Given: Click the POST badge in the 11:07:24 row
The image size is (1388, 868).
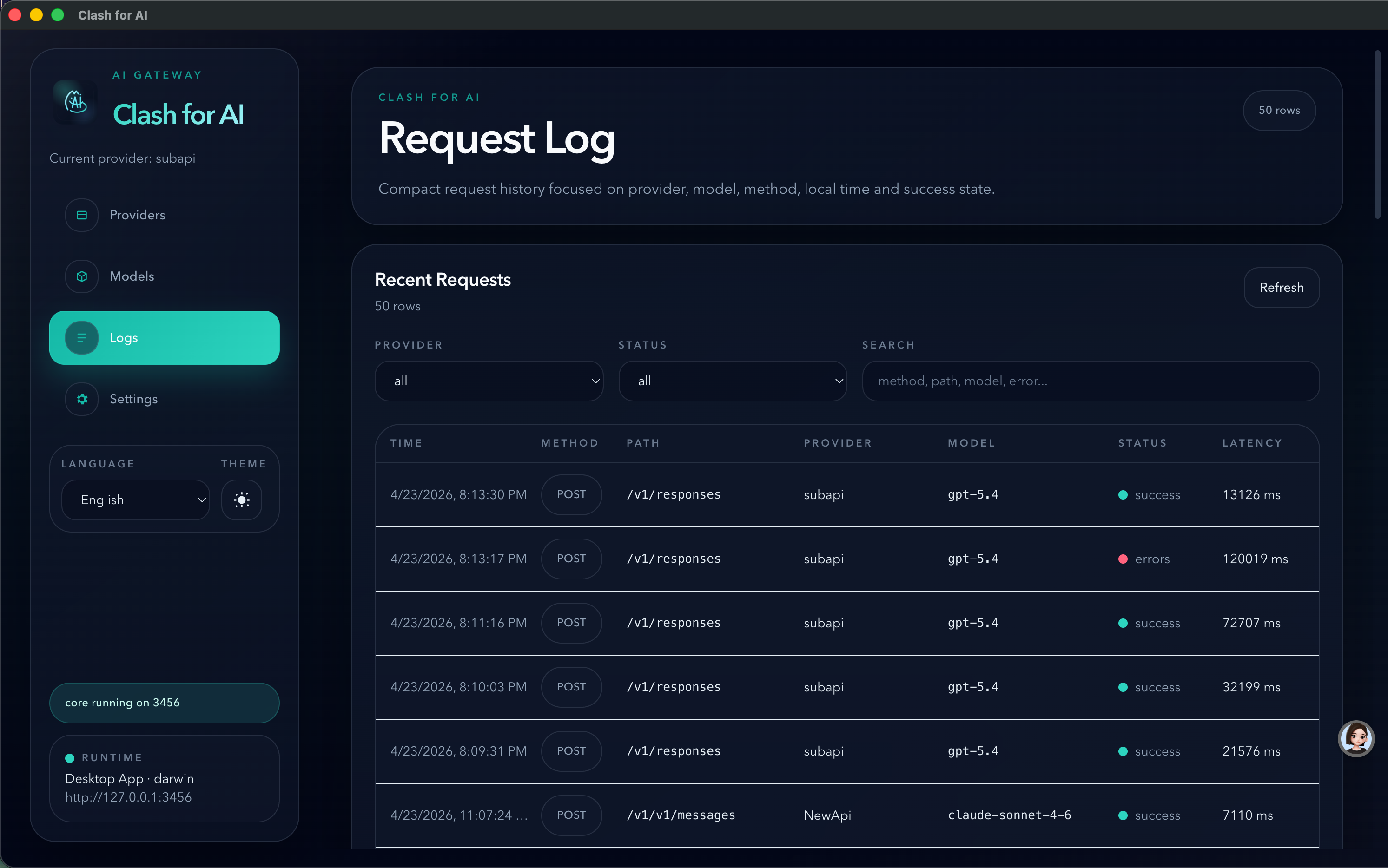Looking at the screenshot, I should point(571,815).
